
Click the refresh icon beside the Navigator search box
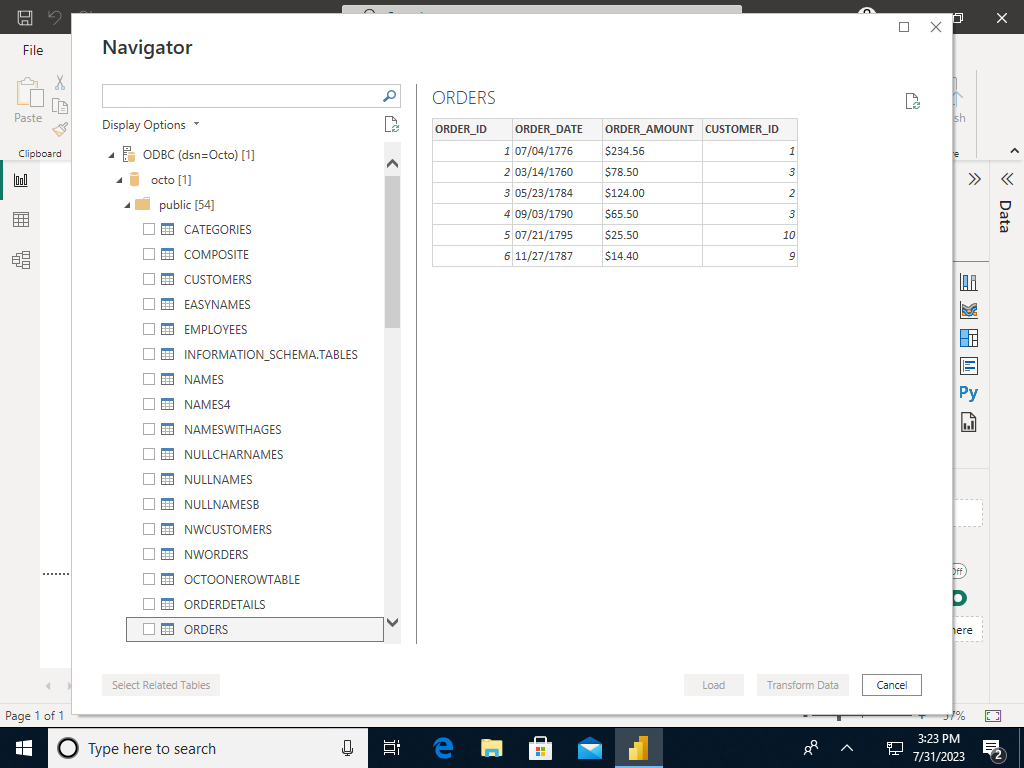[391, 124]
